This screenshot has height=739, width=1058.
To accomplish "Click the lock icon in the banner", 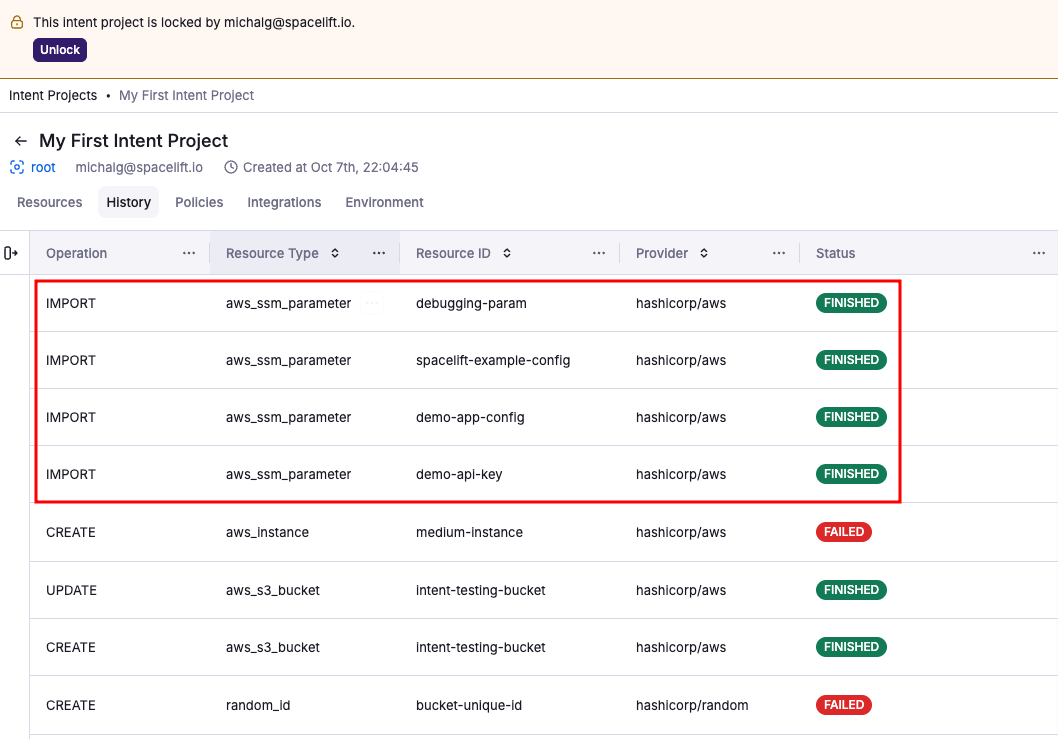I will click(x=17, y=22).
